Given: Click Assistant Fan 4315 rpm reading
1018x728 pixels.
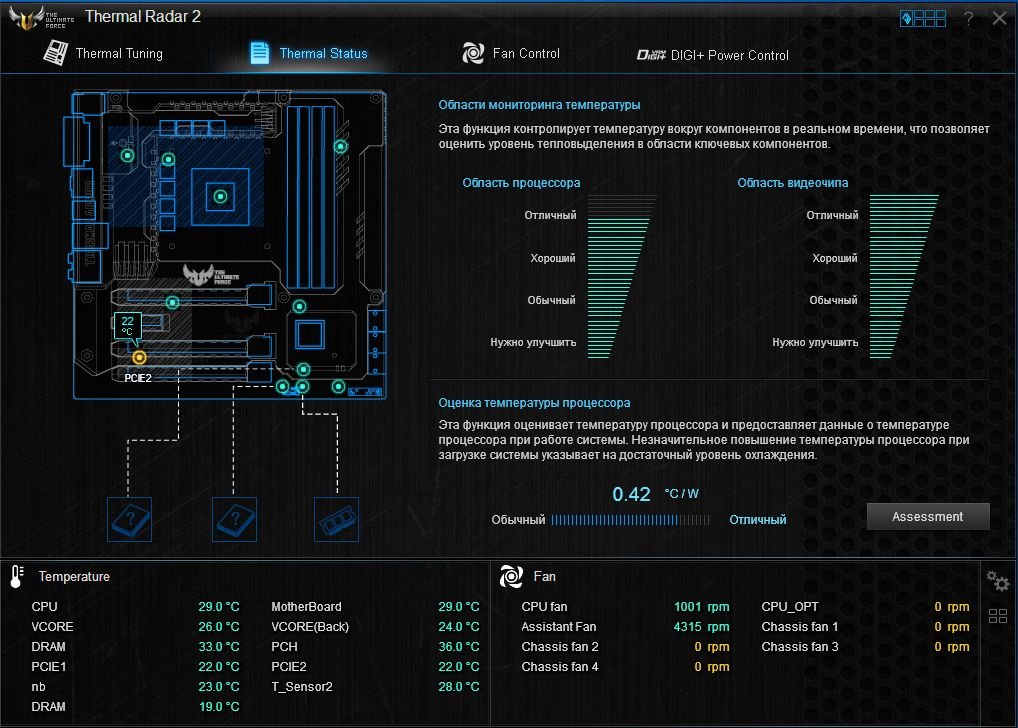Looking at the screenshot, I should (x=701, y=627).
